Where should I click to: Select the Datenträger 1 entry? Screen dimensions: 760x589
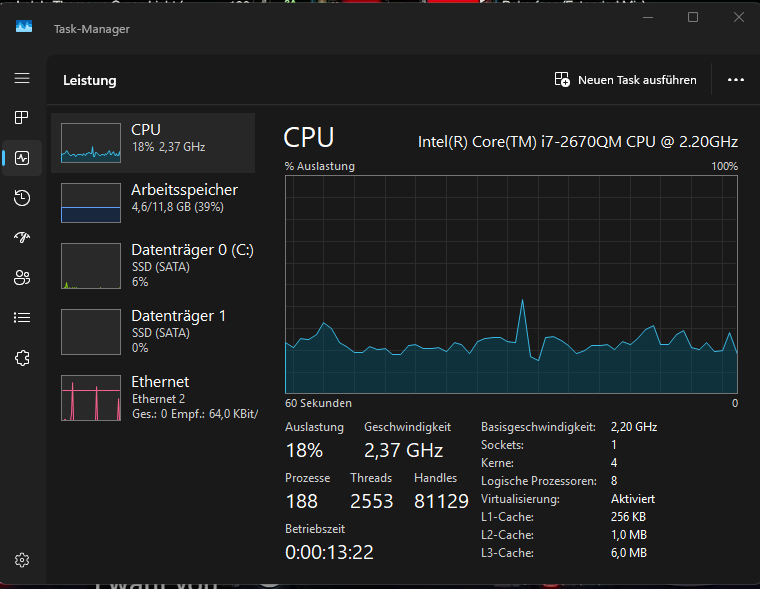point(153,332)
